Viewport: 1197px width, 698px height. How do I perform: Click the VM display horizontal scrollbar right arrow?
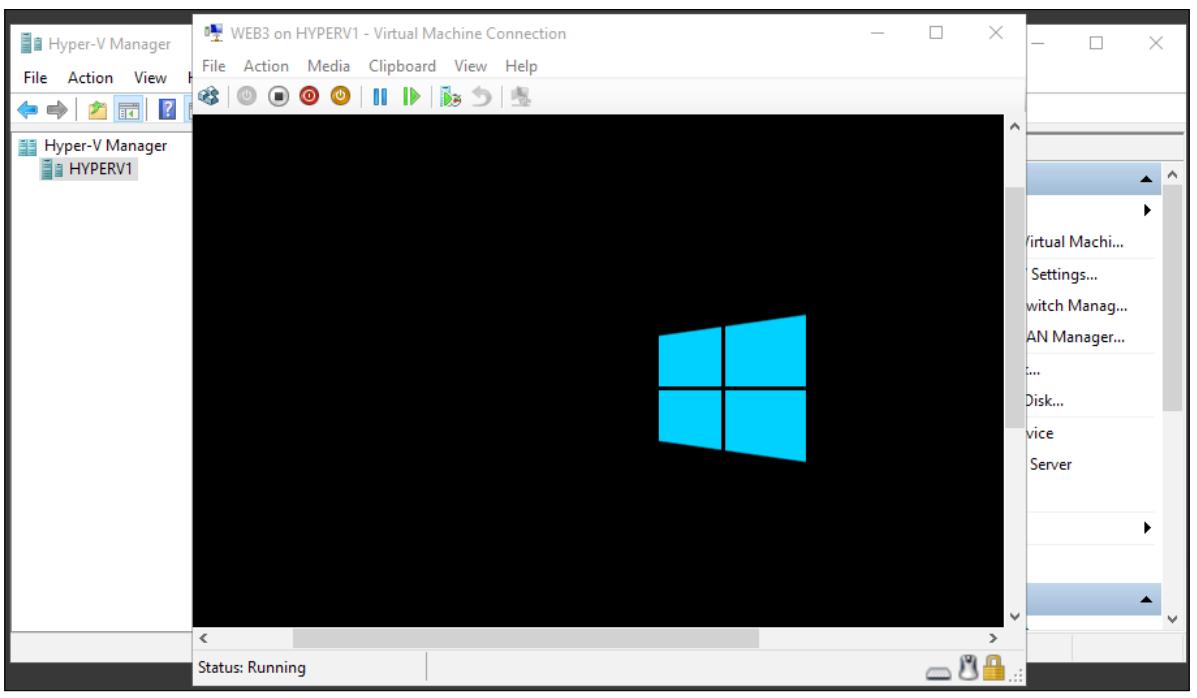click(x=993, y=638)
